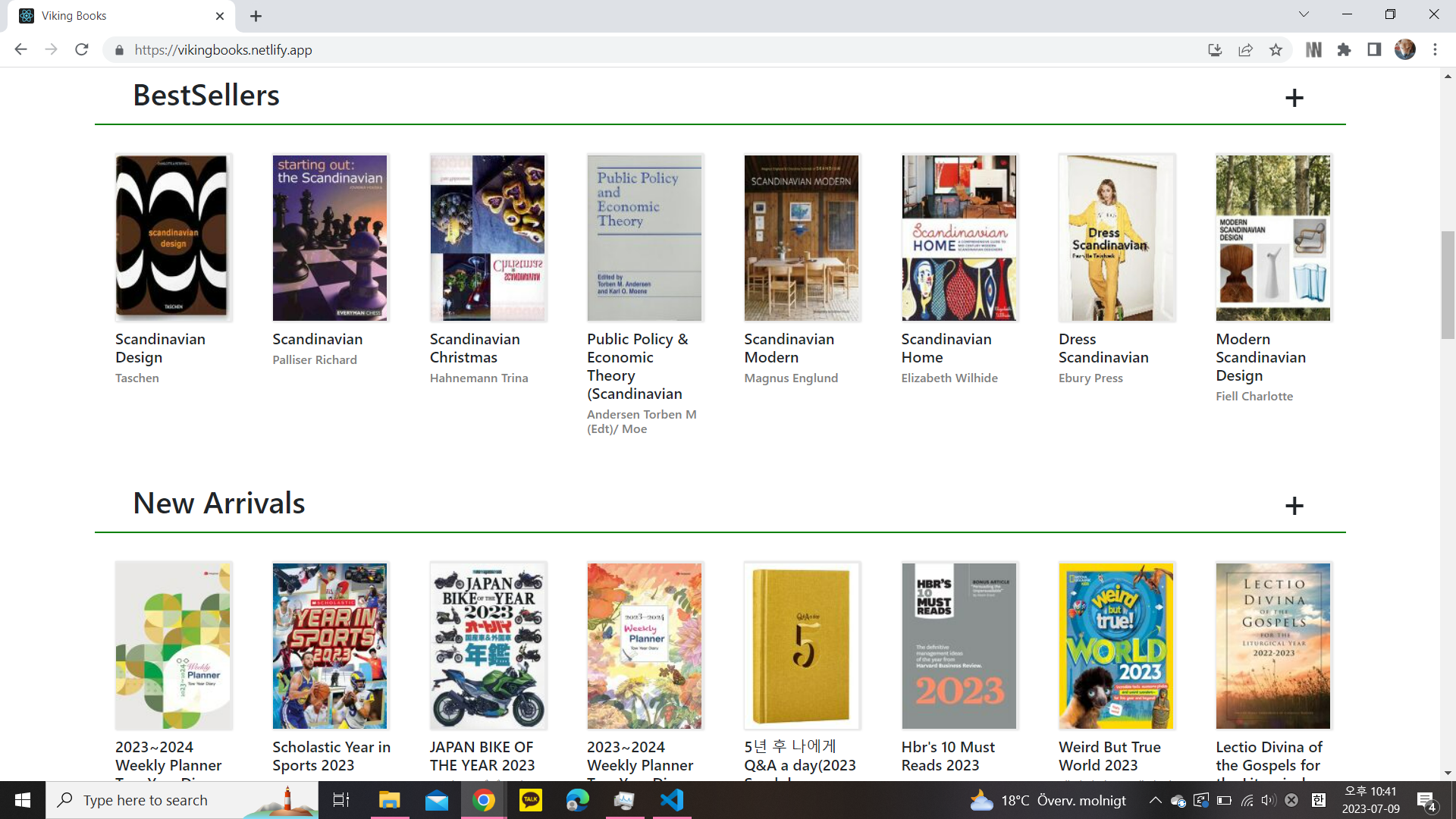The image size is (1456, 819).
Task: Click the page vertical scrollbar thumb
Action: click(1448, 284)
